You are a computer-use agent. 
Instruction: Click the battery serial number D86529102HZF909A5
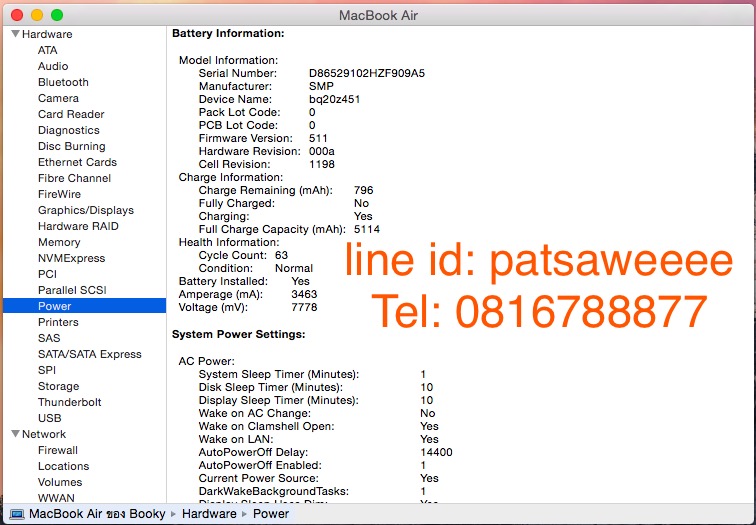coord(367,73)
